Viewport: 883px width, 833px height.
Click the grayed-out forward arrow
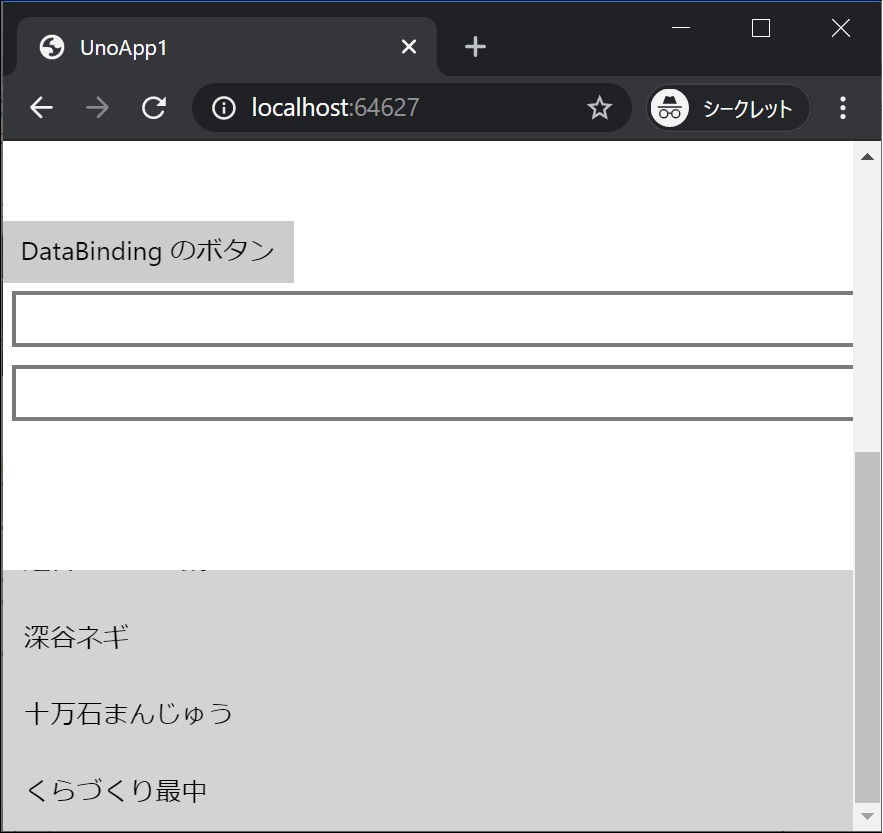point(97,108)
